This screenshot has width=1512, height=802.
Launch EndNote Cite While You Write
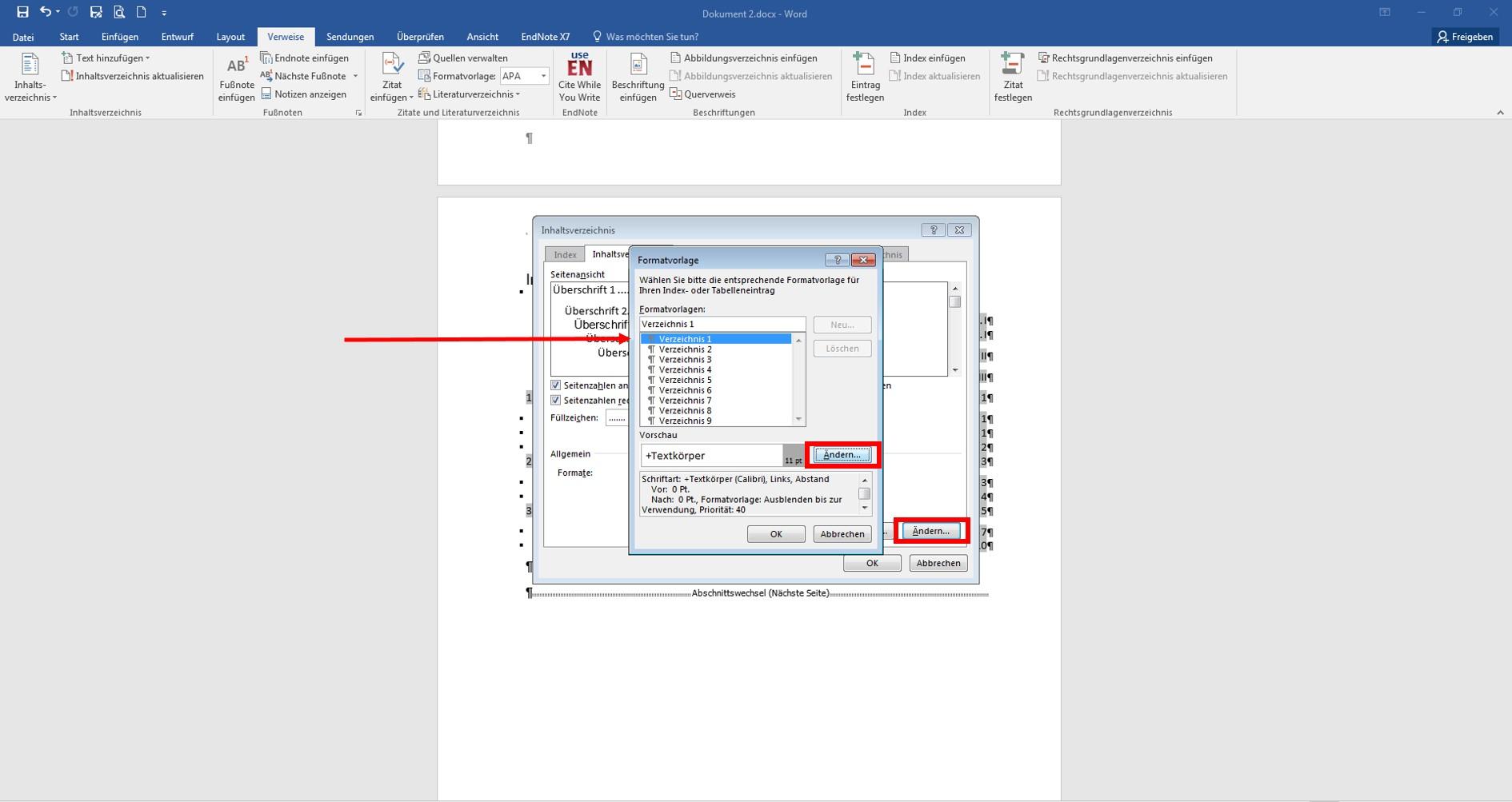[579, 77]
